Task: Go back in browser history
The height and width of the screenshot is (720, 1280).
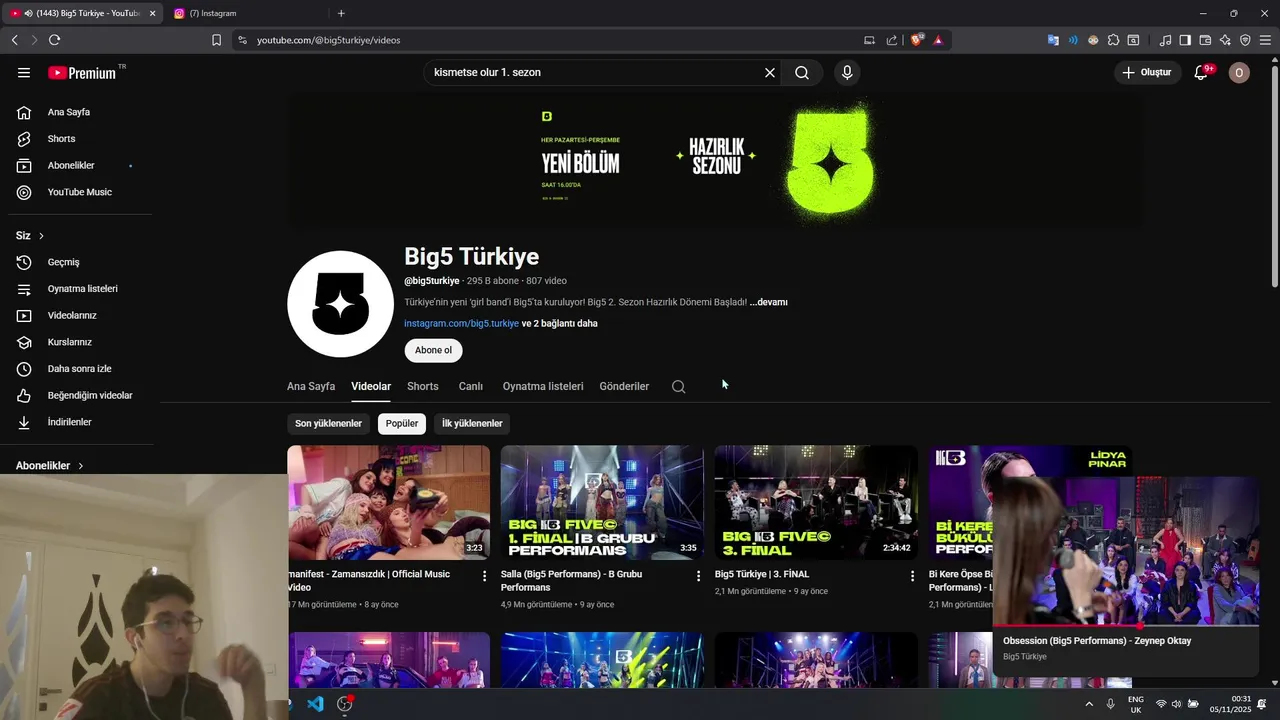Action: point(14,40)
